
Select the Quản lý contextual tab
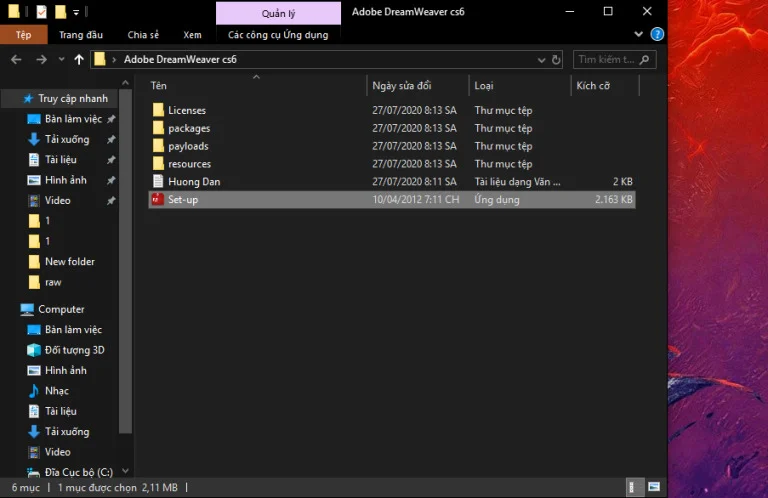(278, 13)
